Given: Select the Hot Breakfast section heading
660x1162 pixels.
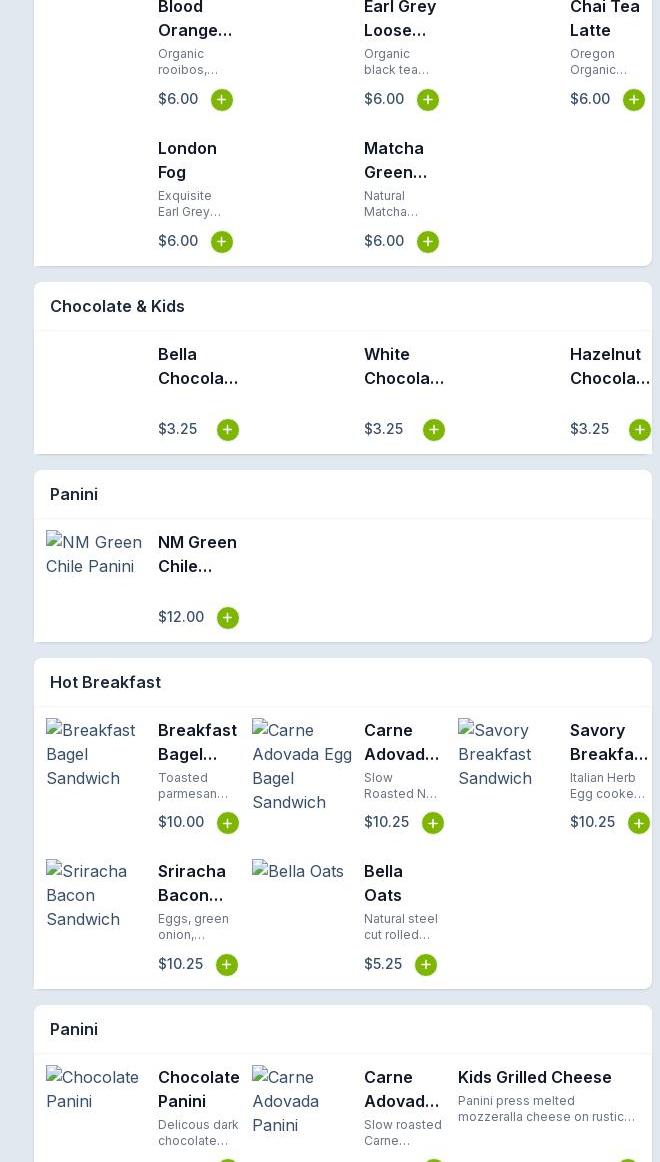Looking at the screenshot, I should pyautogui.click(x=105, y=682).
